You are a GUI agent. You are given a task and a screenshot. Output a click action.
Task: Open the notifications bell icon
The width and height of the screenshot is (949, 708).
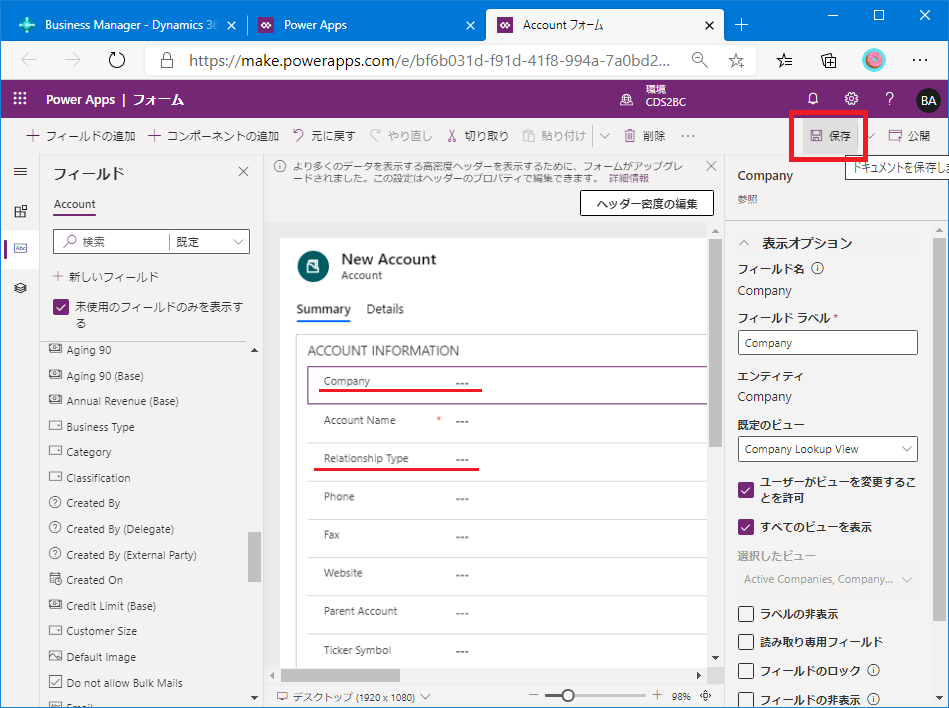pos(813,99)
